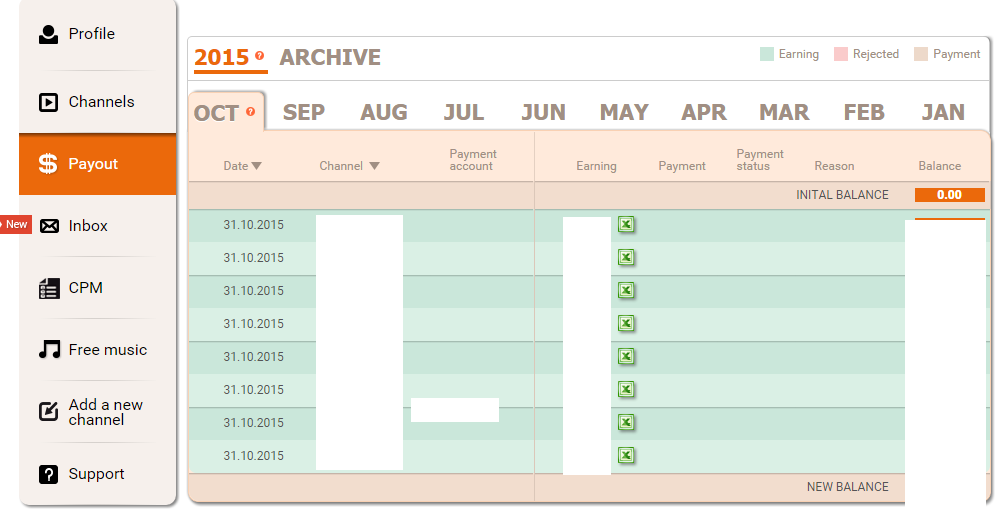
Task: Click the 2015 year heading
Action: (x=221, y=58)
